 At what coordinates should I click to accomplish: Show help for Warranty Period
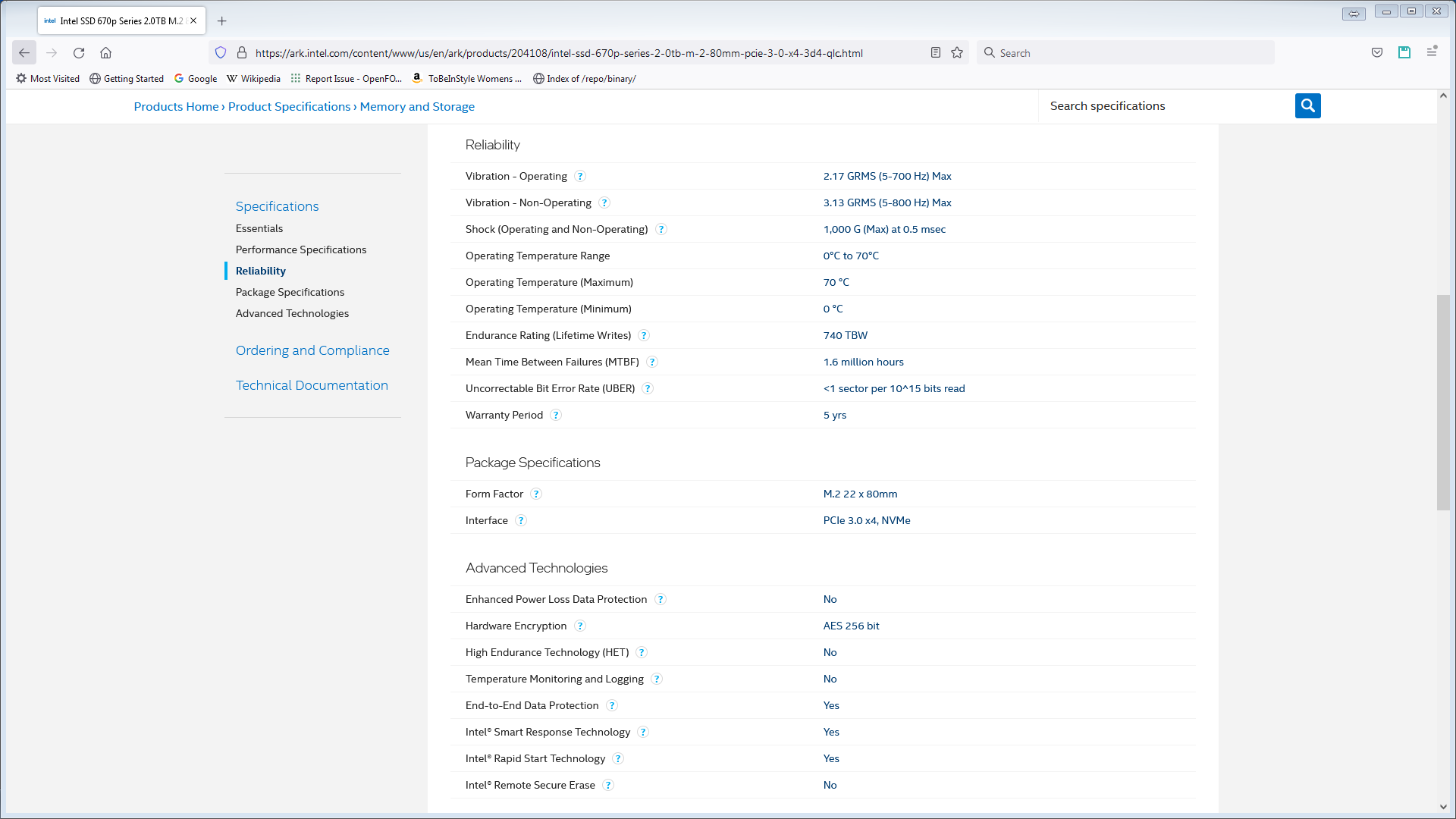[556, 416]
